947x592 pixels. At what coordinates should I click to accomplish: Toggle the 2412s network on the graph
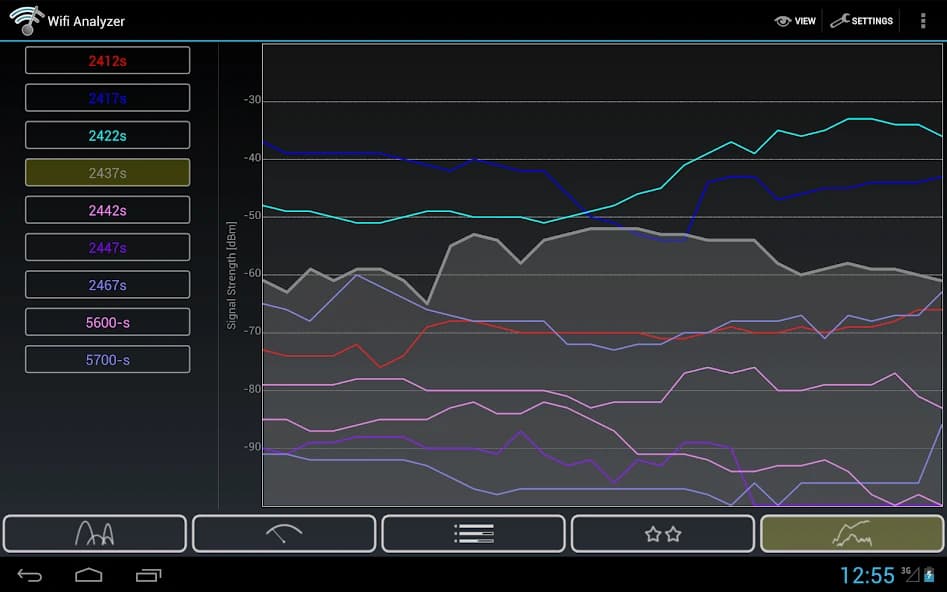[107, 59]
